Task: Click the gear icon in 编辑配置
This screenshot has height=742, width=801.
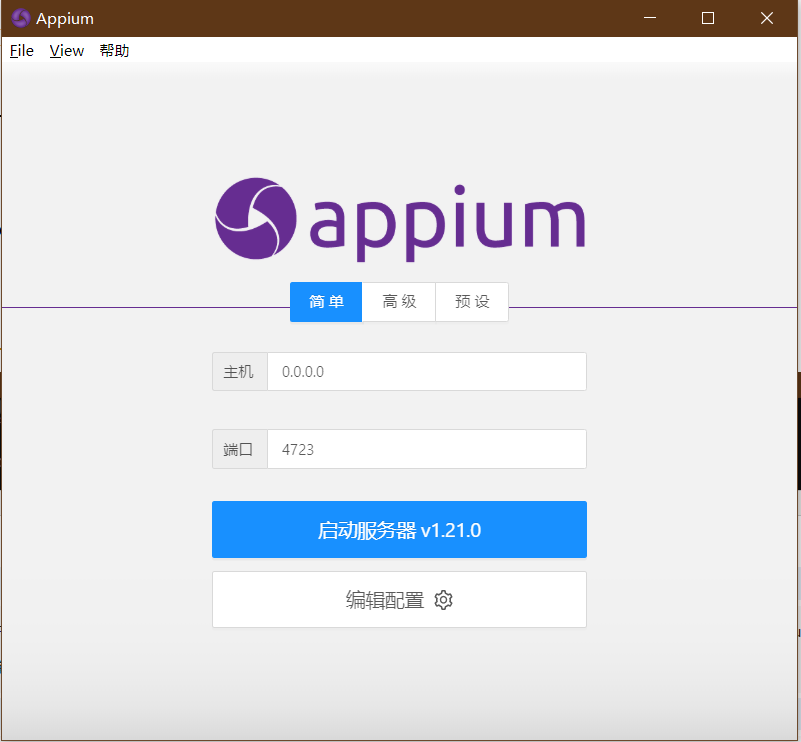Action: (443, 600)
